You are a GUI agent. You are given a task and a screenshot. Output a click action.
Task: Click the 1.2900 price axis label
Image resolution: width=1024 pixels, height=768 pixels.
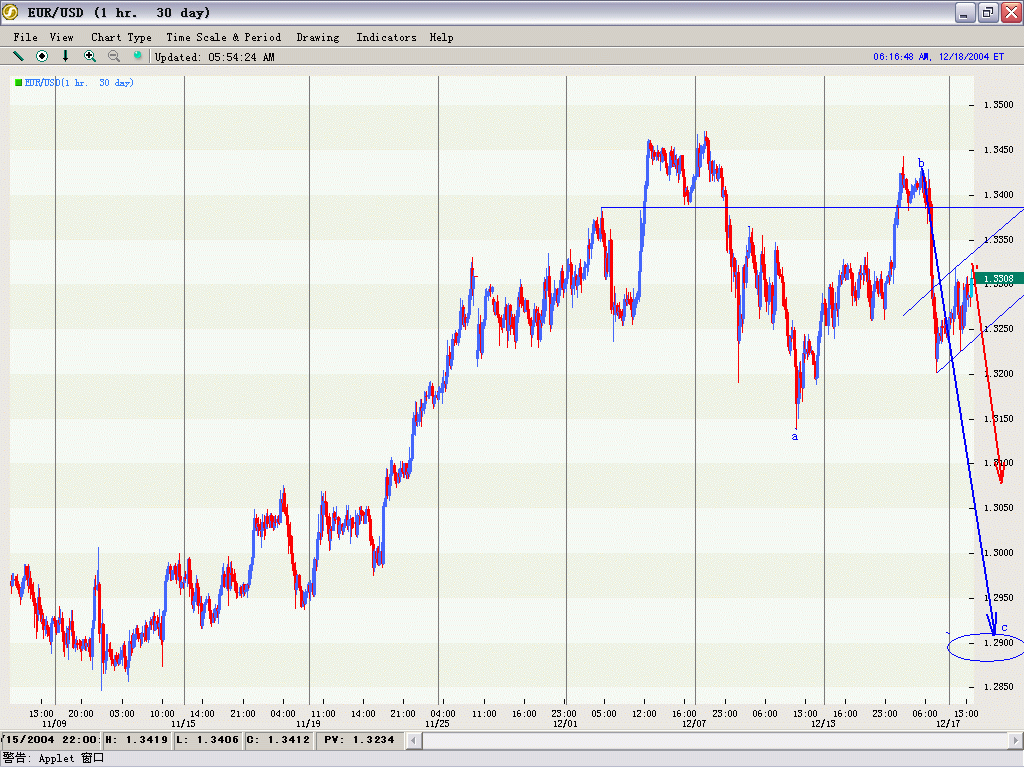tap(999, 643)
